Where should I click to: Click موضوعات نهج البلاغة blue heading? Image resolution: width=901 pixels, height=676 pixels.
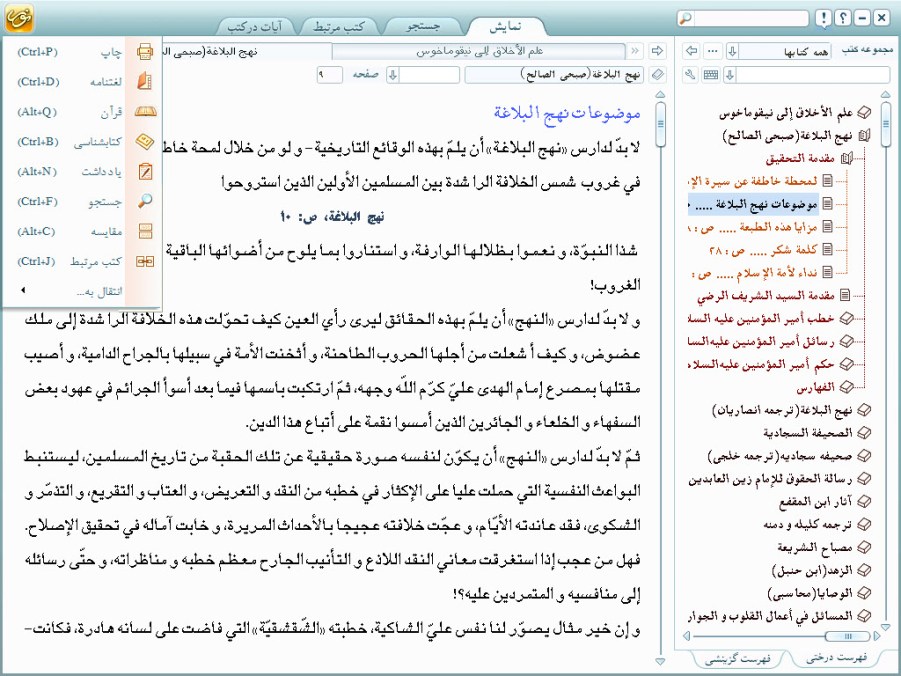[567, 113]
